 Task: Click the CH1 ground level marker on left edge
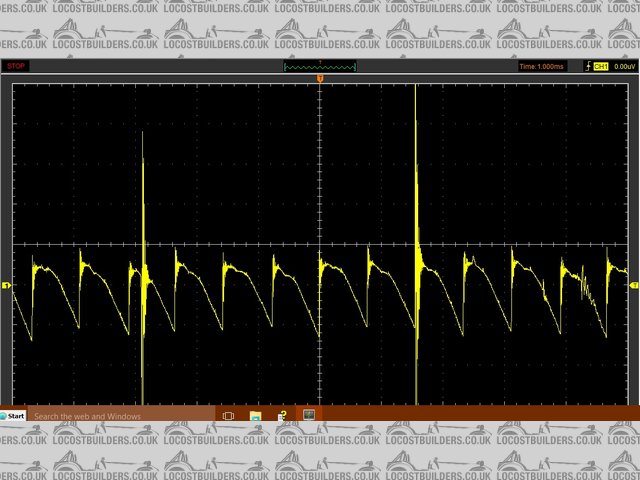pyautogui.click(x=6, y=286)
